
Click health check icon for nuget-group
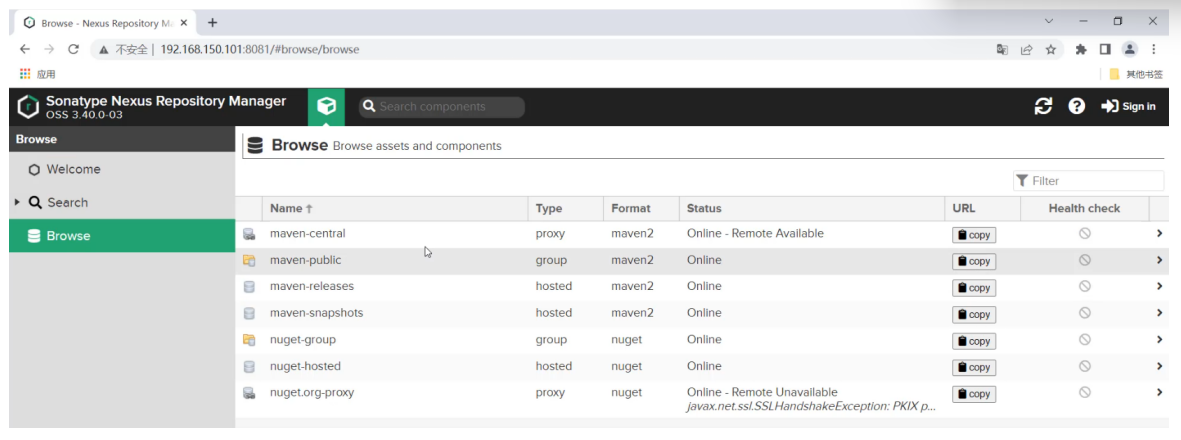[x=1085, y=340]
